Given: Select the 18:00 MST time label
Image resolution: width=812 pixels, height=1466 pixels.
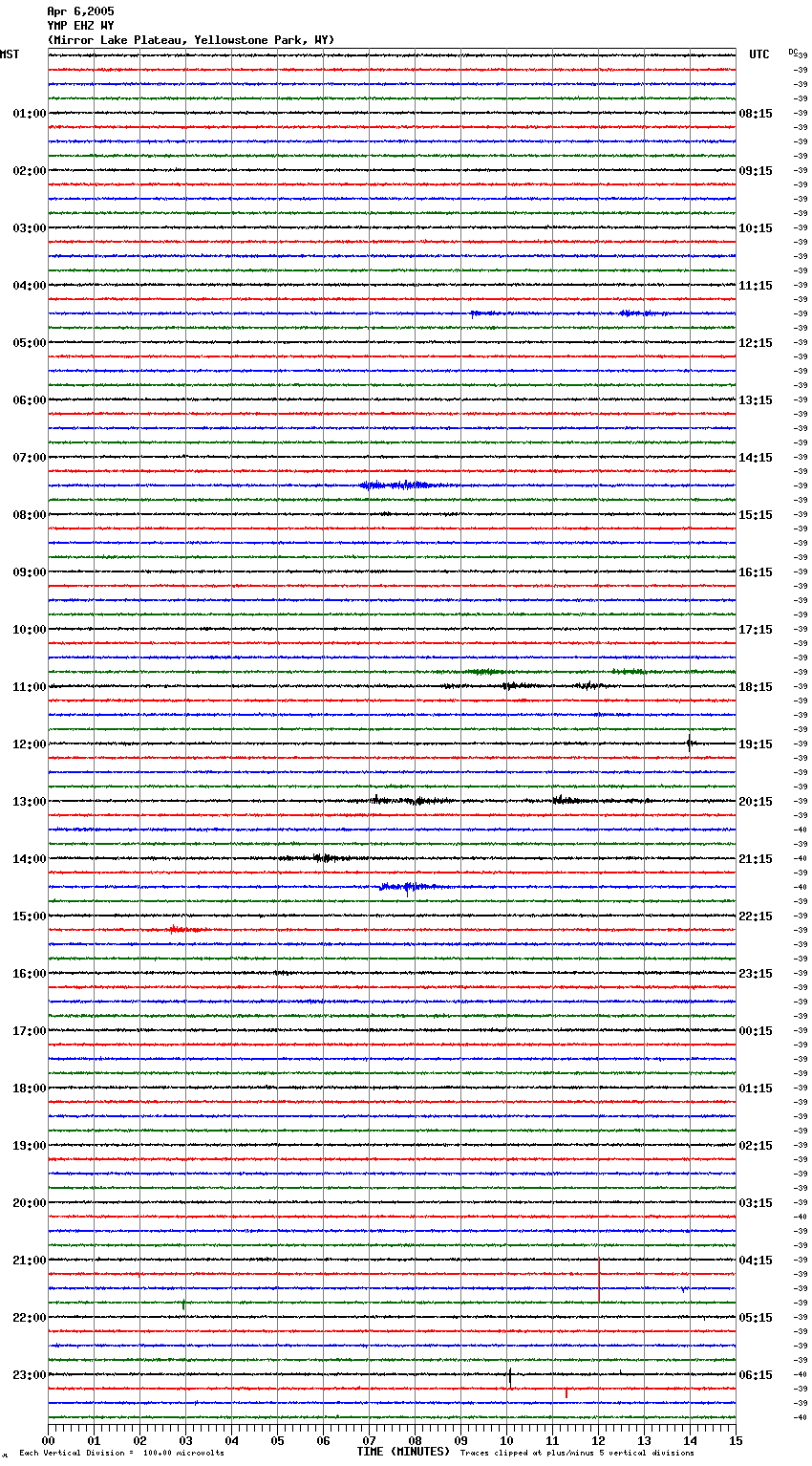Looking at the screenshot, I should (30, 1089).
